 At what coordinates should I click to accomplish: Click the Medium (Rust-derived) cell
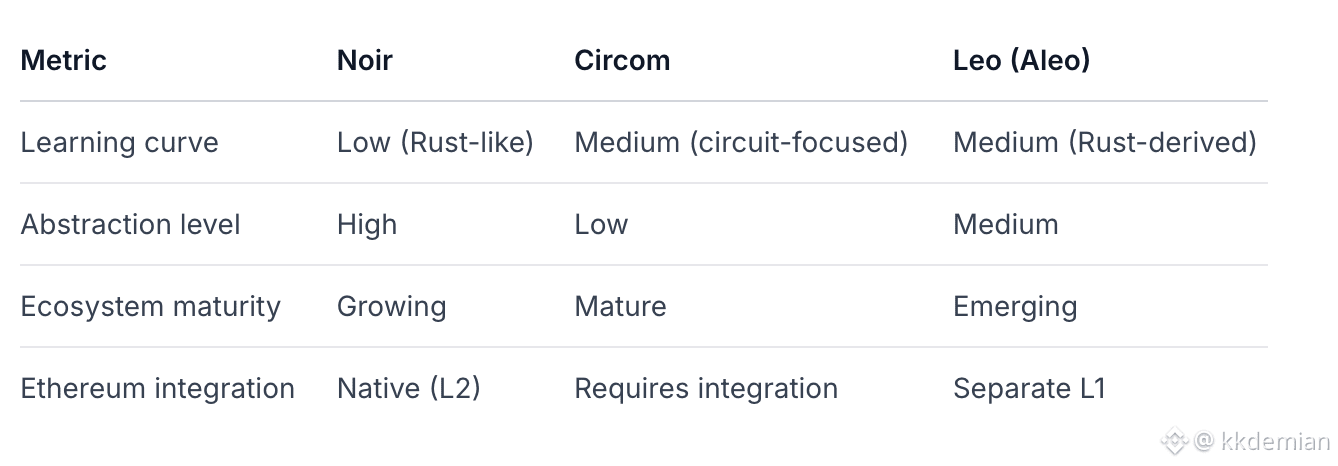1104,142
